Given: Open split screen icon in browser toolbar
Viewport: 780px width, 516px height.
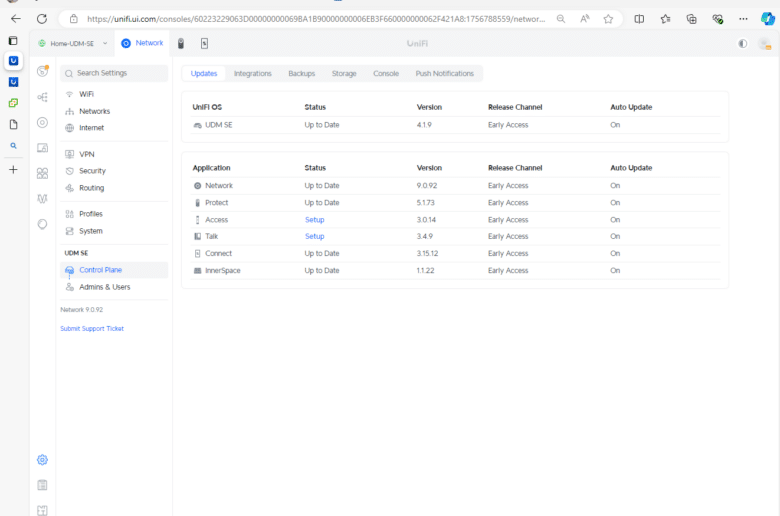Looking at the screenshot, I should (639, 19).
